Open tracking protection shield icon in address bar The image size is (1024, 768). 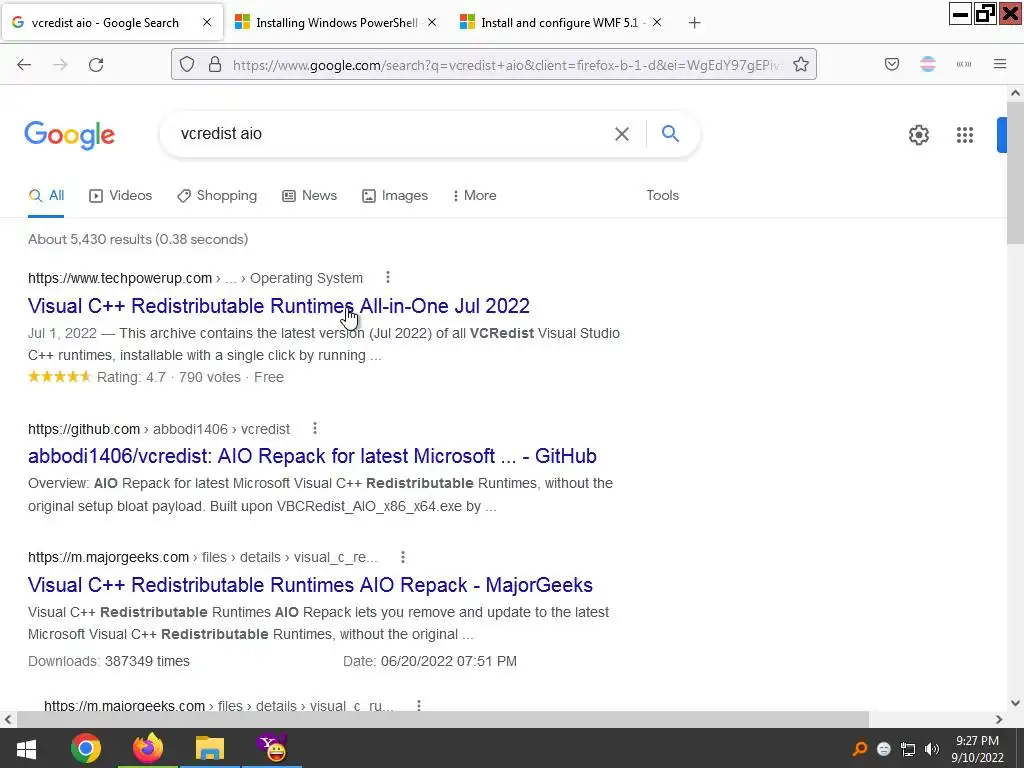click(x=187, y=65)
